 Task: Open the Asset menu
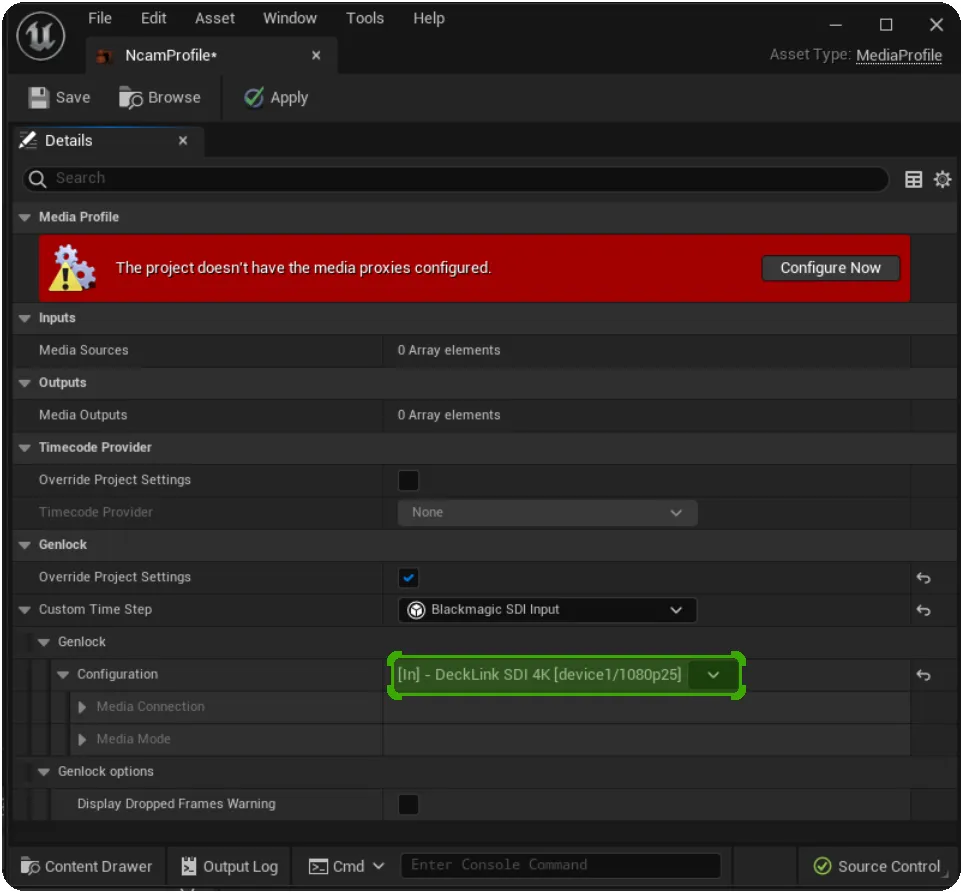point(215,18)
